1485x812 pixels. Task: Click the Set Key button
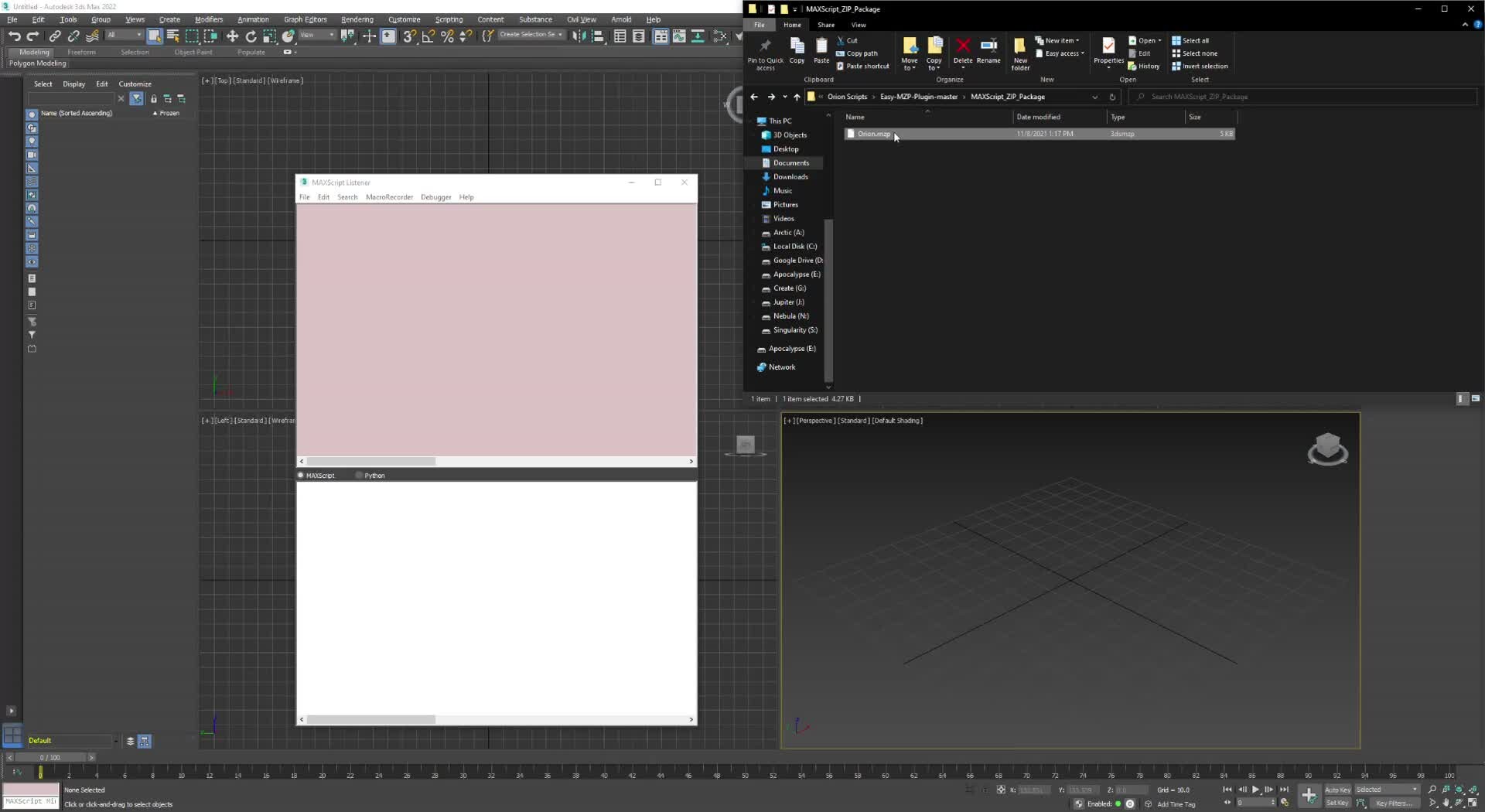pos(1337,803)
